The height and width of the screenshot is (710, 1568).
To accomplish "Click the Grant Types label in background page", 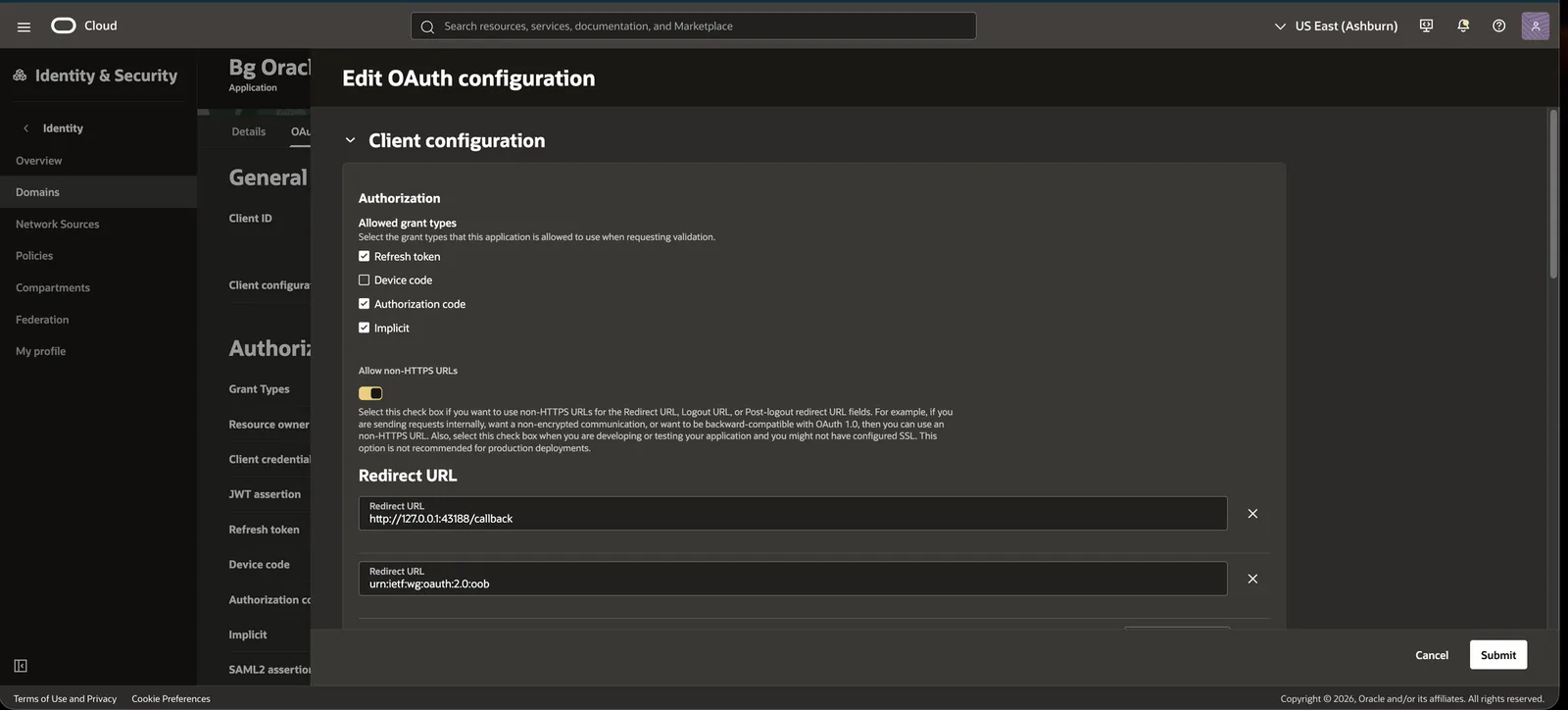I will coord(259,389).
